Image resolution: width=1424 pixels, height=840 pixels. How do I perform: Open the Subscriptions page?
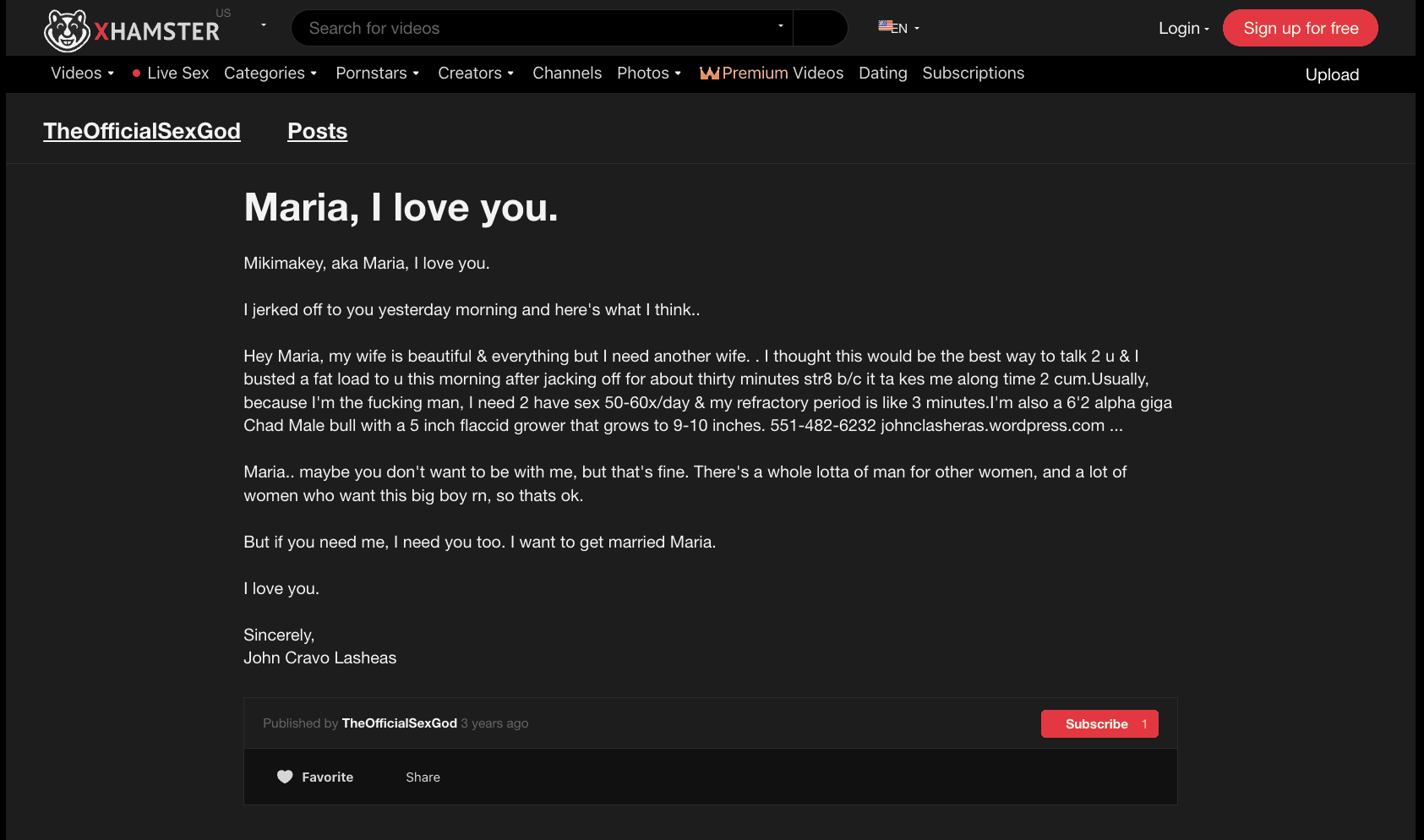click(x=973, y=74)
